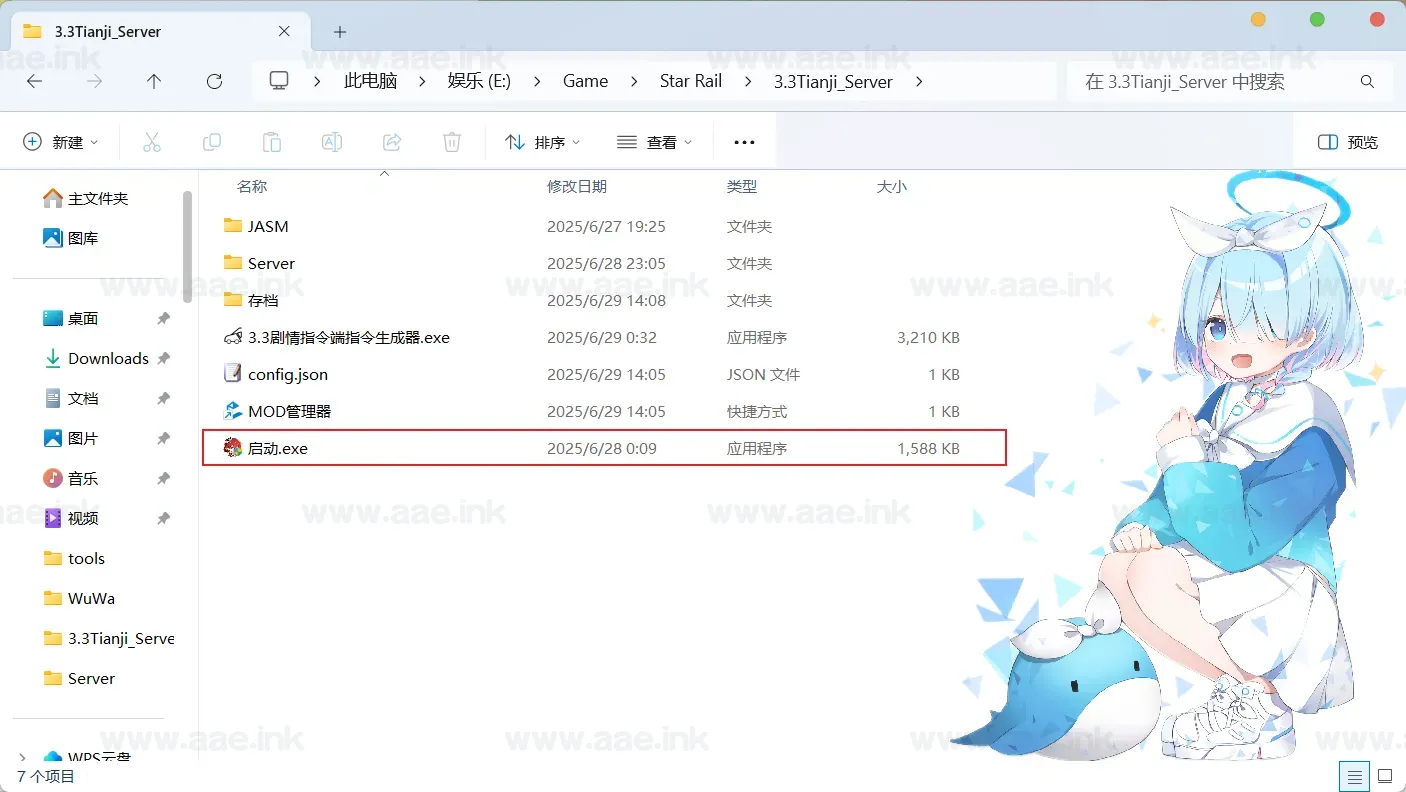Image resolution: width=1406 pixels, height=792 pixels.
Task: Switch to the details list view layout
Action: tap(1354, 776)
